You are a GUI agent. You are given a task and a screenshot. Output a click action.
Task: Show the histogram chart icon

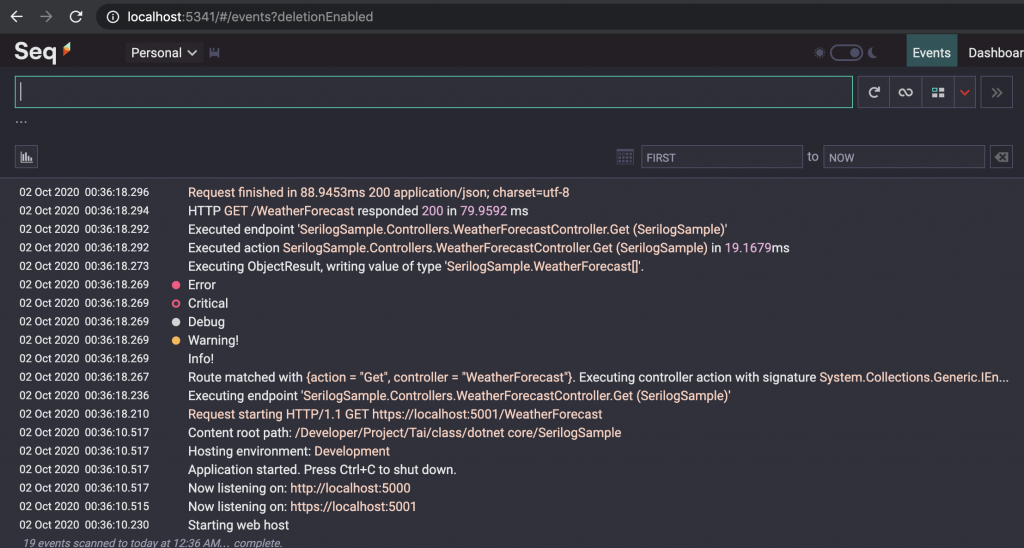pyautogui.click(x=26, y=156)
